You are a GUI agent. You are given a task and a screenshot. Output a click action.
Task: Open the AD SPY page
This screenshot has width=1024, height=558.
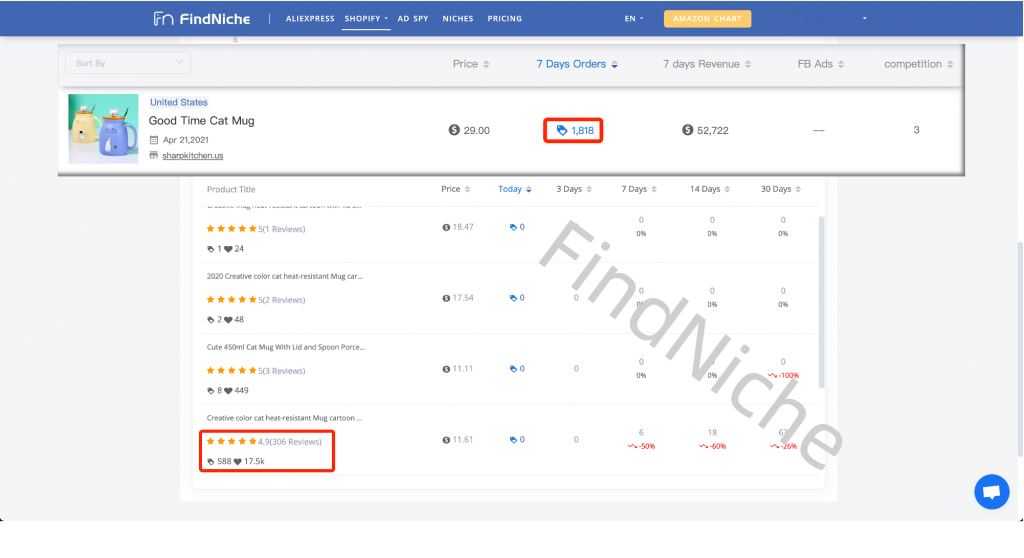pyautogui.click(x=413, y=19)
